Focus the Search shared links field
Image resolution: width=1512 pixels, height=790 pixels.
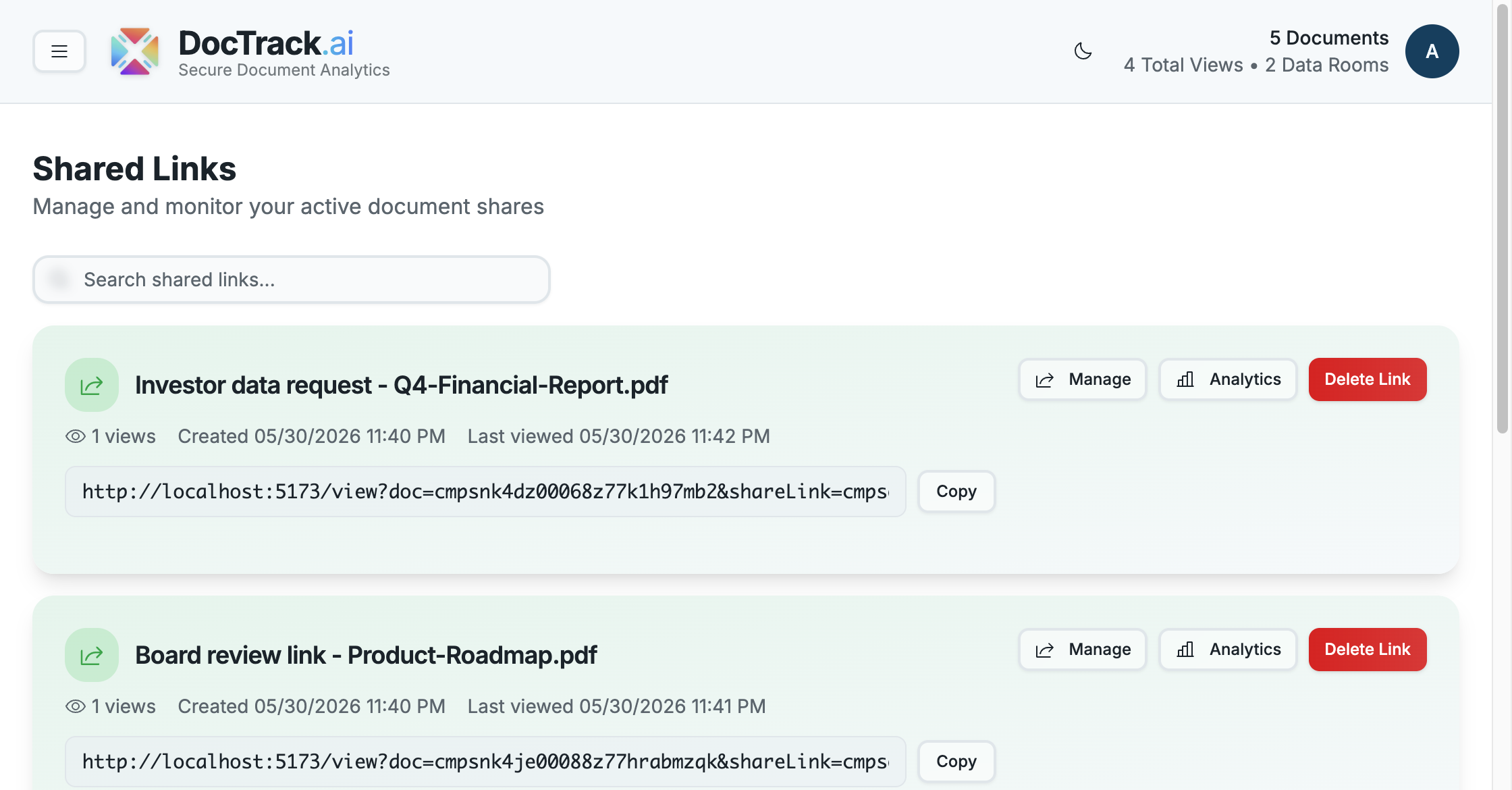(292, 280)
